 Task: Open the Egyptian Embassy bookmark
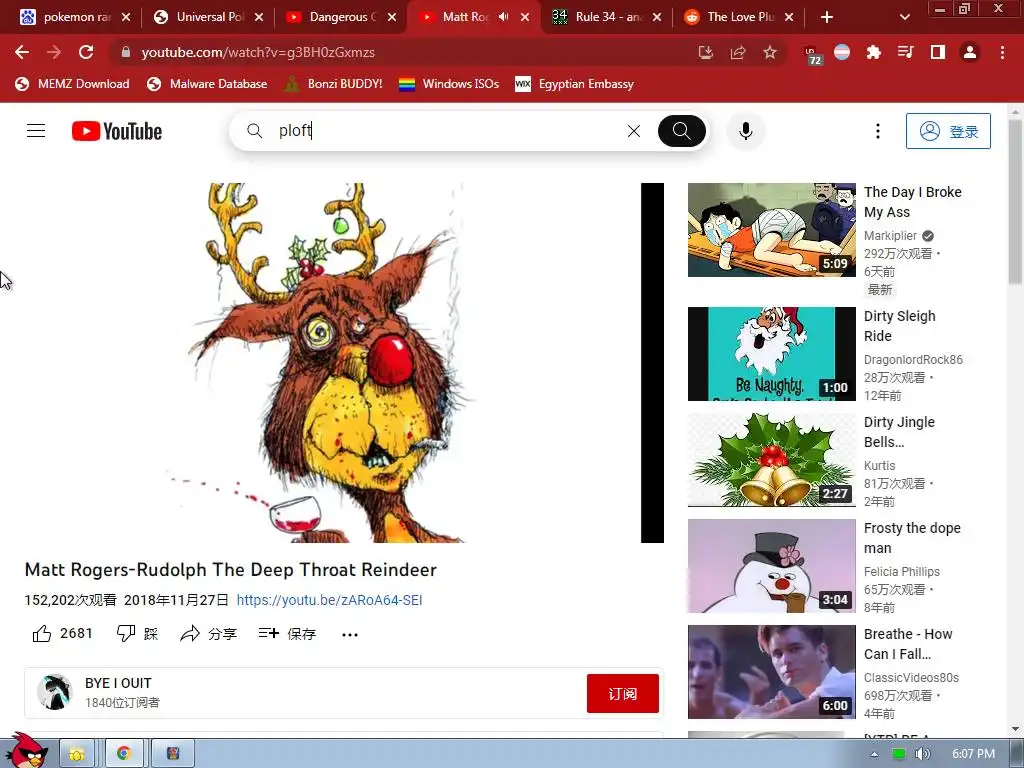click(575, 84)
